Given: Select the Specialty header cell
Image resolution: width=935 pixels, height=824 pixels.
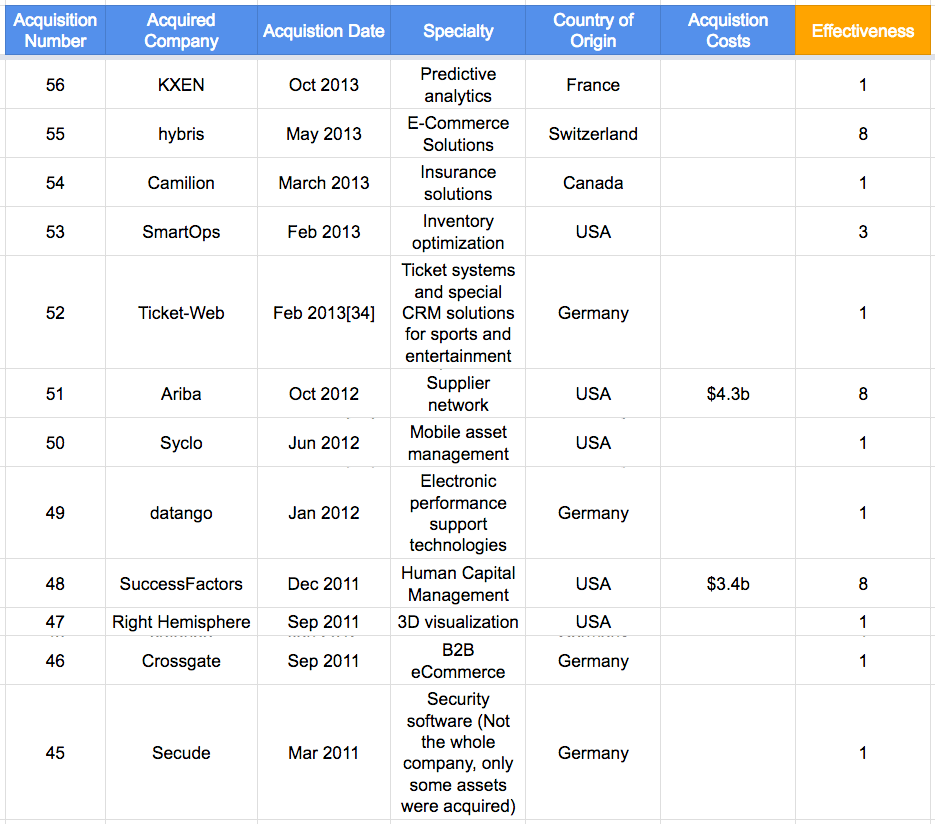Looking at the screenshot, I should (458, 30).
